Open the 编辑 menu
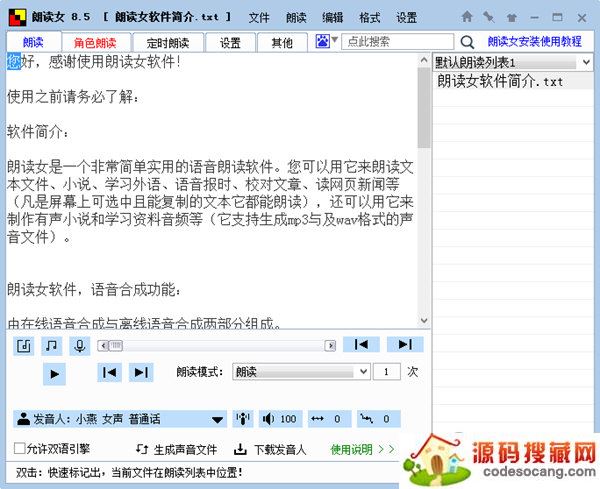The width and height of the screenshot is (600, 489). [x=333, y=18]
